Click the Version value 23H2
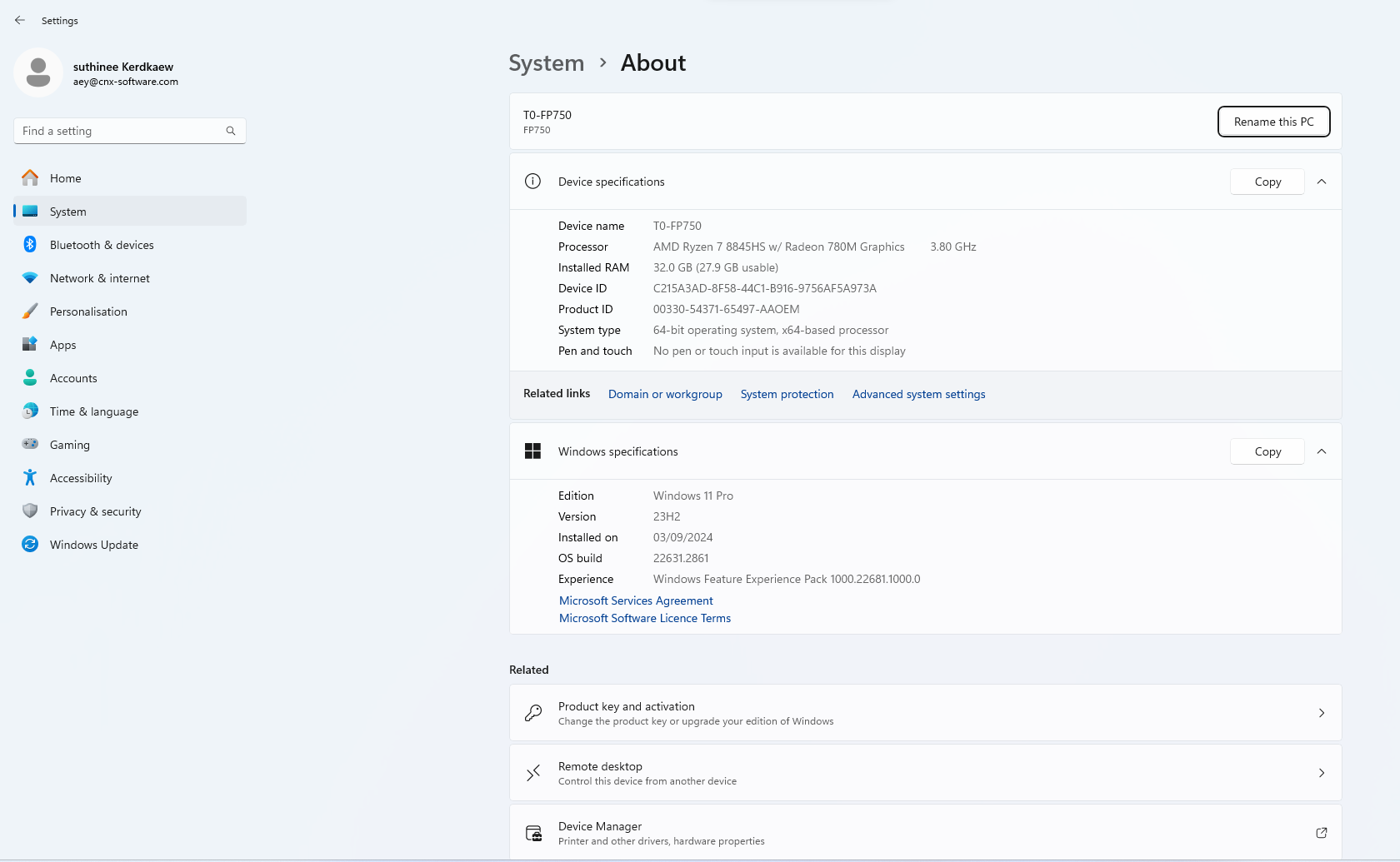Viewport: 1400px width, 862px height. 667,516
